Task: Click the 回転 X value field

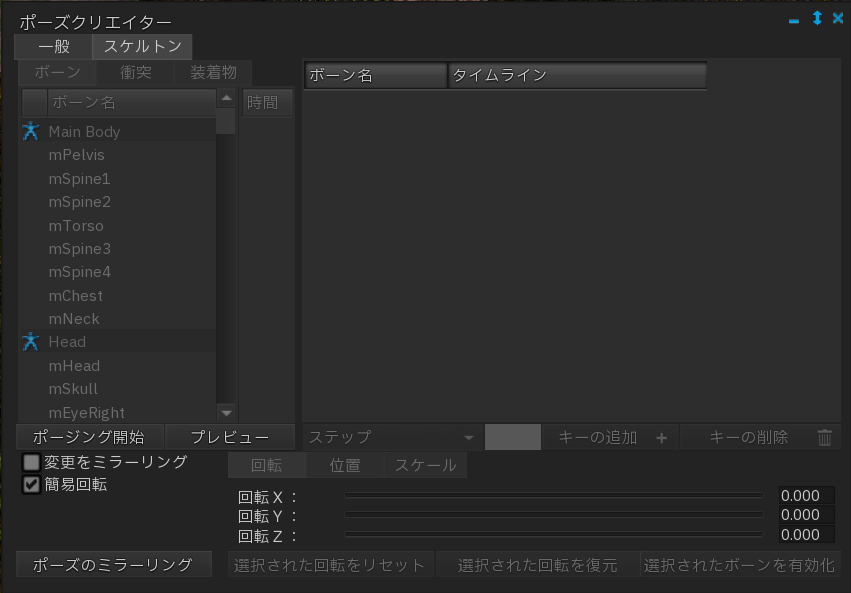Action: click(x=806, y=495)
